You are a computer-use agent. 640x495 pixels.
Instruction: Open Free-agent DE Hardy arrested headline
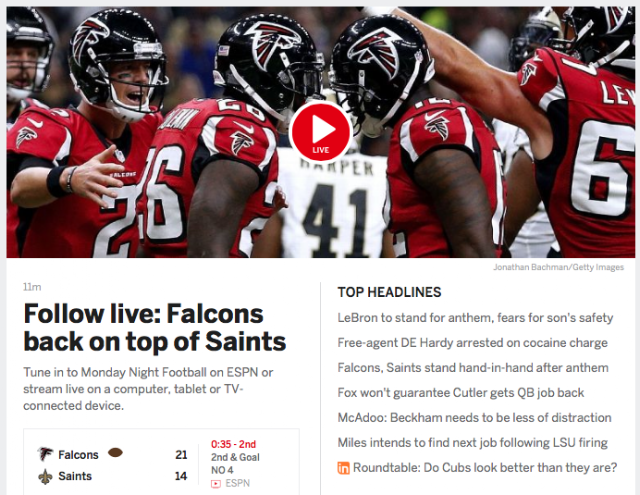(x=472, y=343)
